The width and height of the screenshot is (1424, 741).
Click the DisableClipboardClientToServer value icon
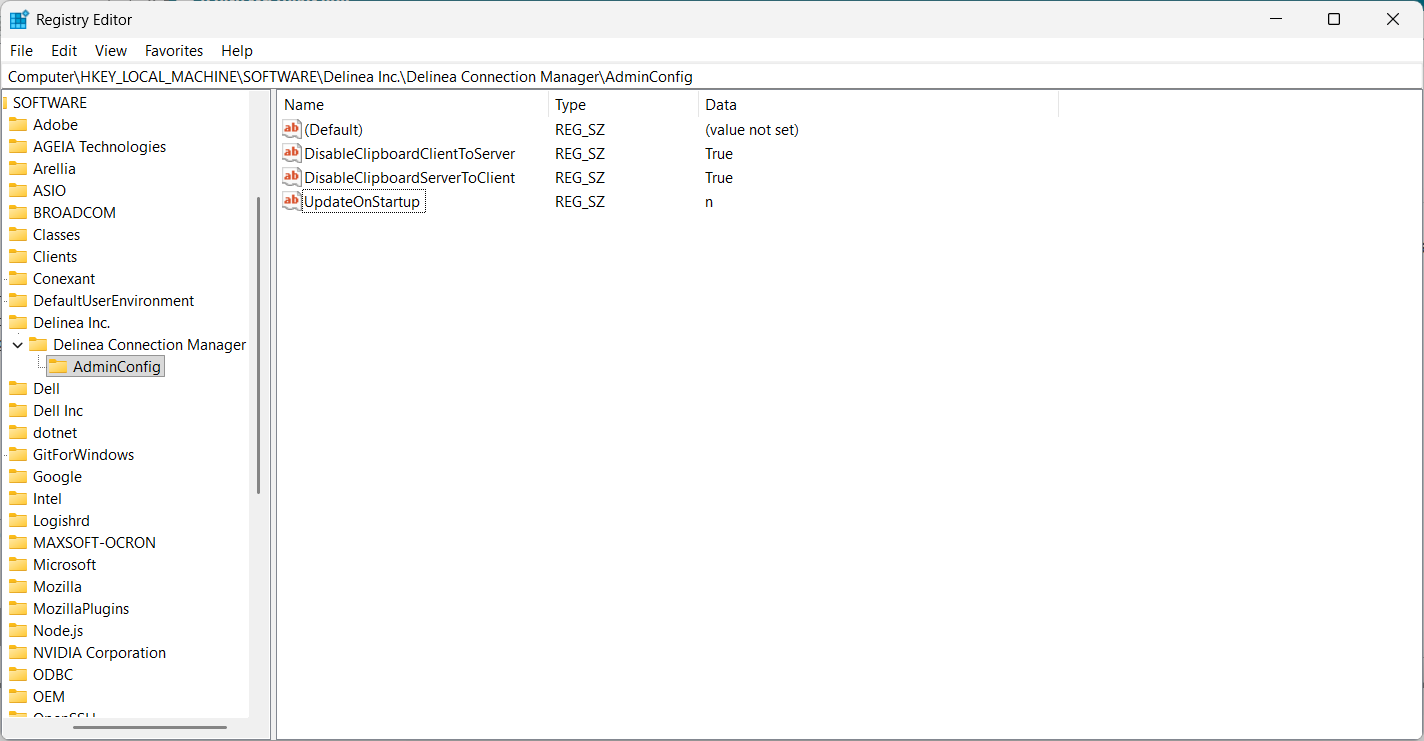point(291,153)
